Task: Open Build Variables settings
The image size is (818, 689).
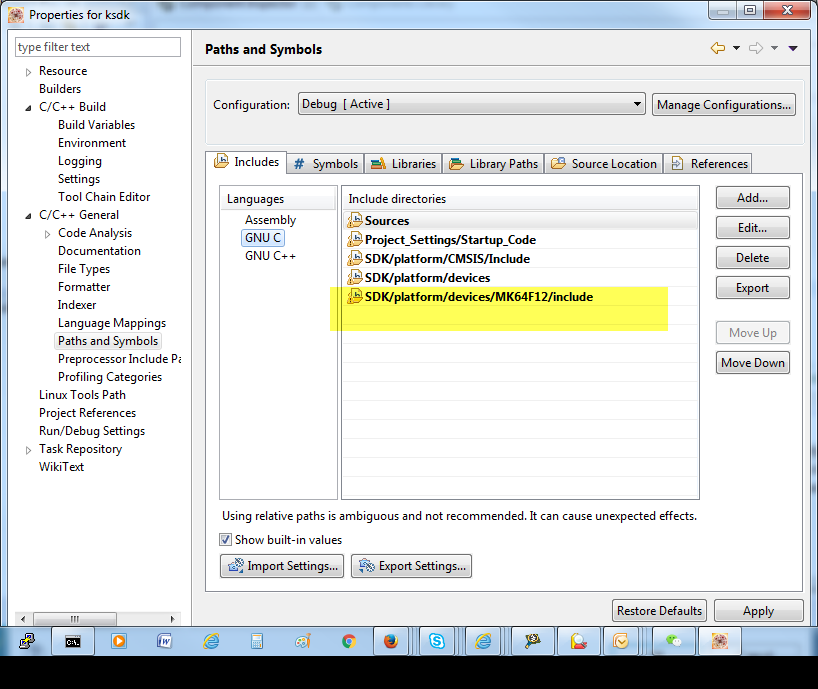Action: [97, 125]
